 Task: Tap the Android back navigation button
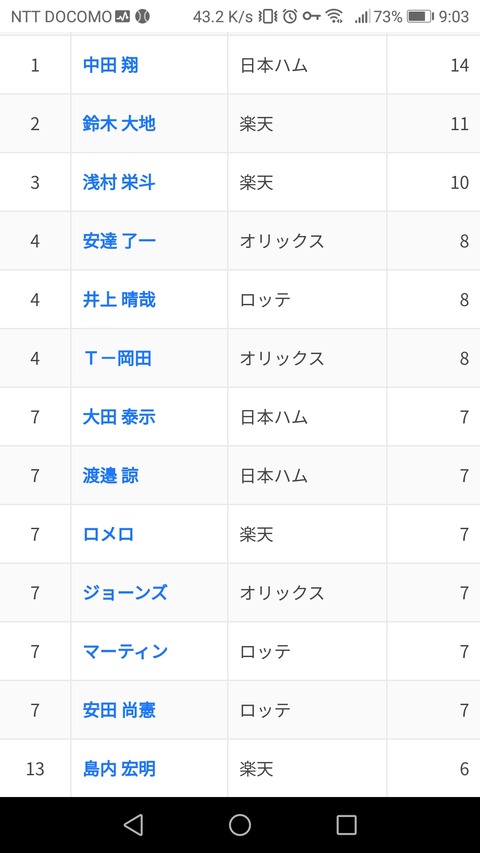click(x=133, y=825)
